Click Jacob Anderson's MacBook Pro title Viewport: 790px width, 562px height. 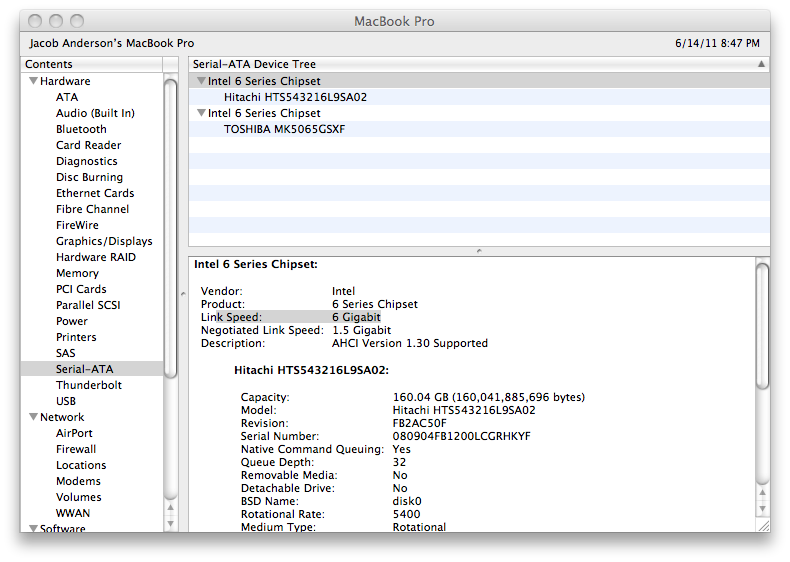tap(112, 43)
